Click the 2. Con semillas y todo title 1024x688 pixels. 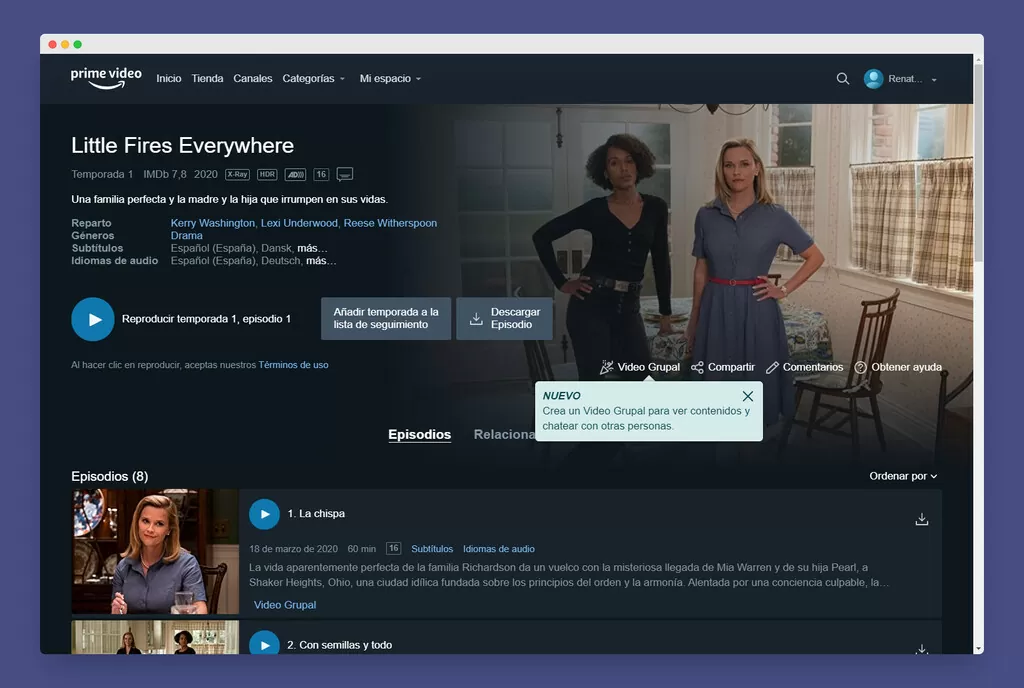tap(340, 645)
